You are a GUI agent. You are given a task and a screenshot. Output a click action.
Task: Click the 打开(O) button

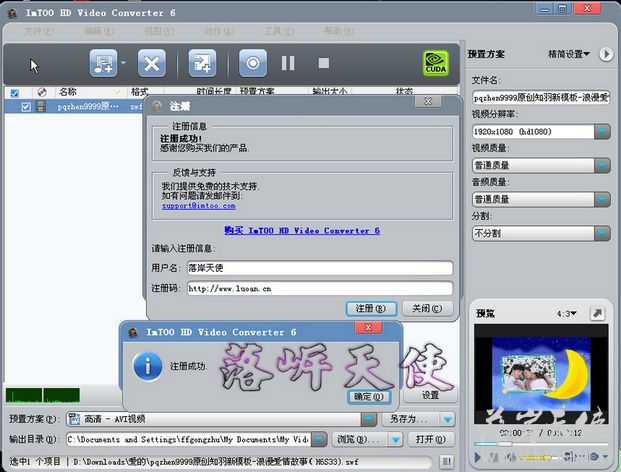[431, 440]
